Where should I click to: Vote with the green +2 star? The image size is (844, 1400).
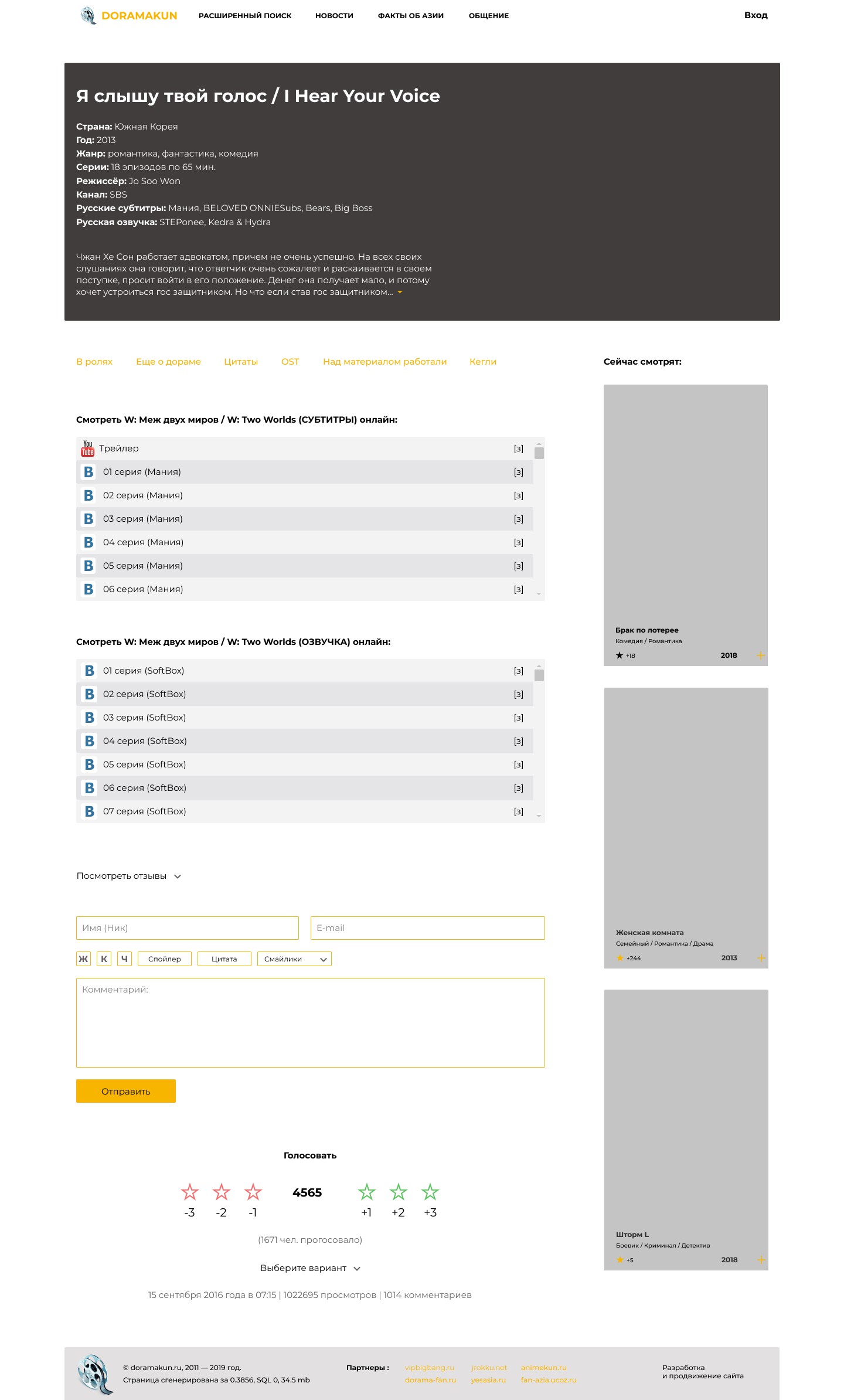click(x=399, y=1191)
